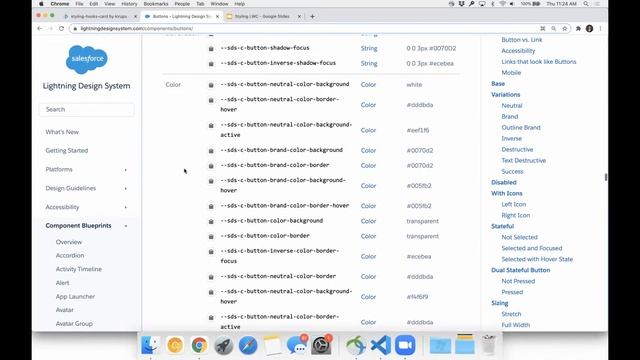Open Finder from the dock
Screen dimensions: 640x360
tap(151, 345)
